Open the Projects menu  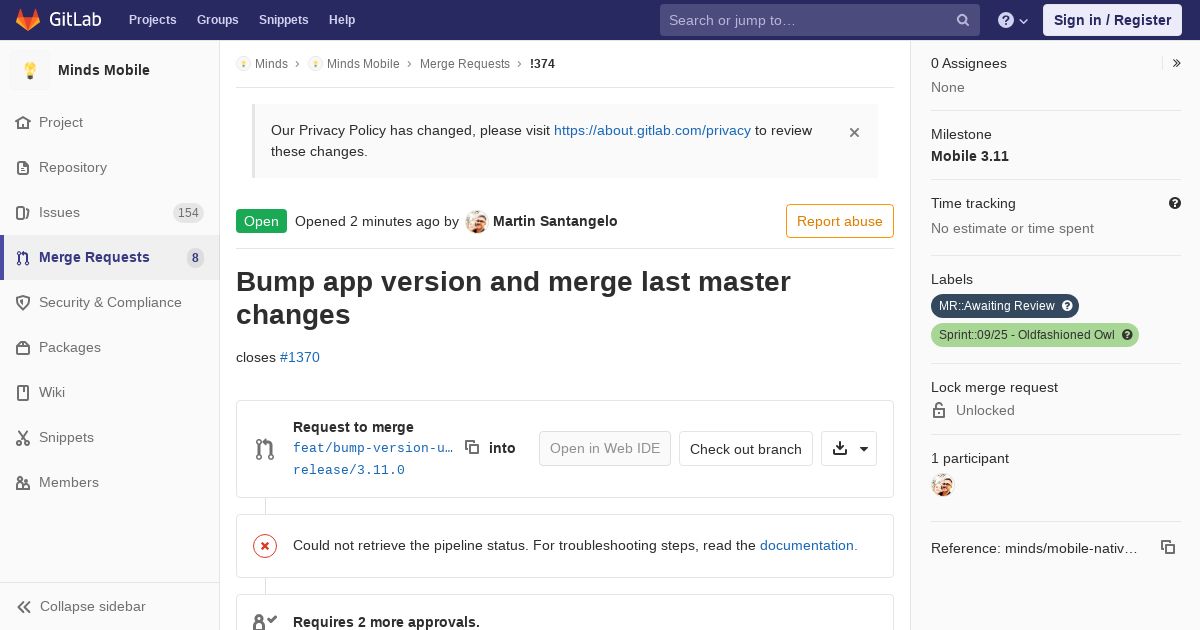click(x=152, y=20)
